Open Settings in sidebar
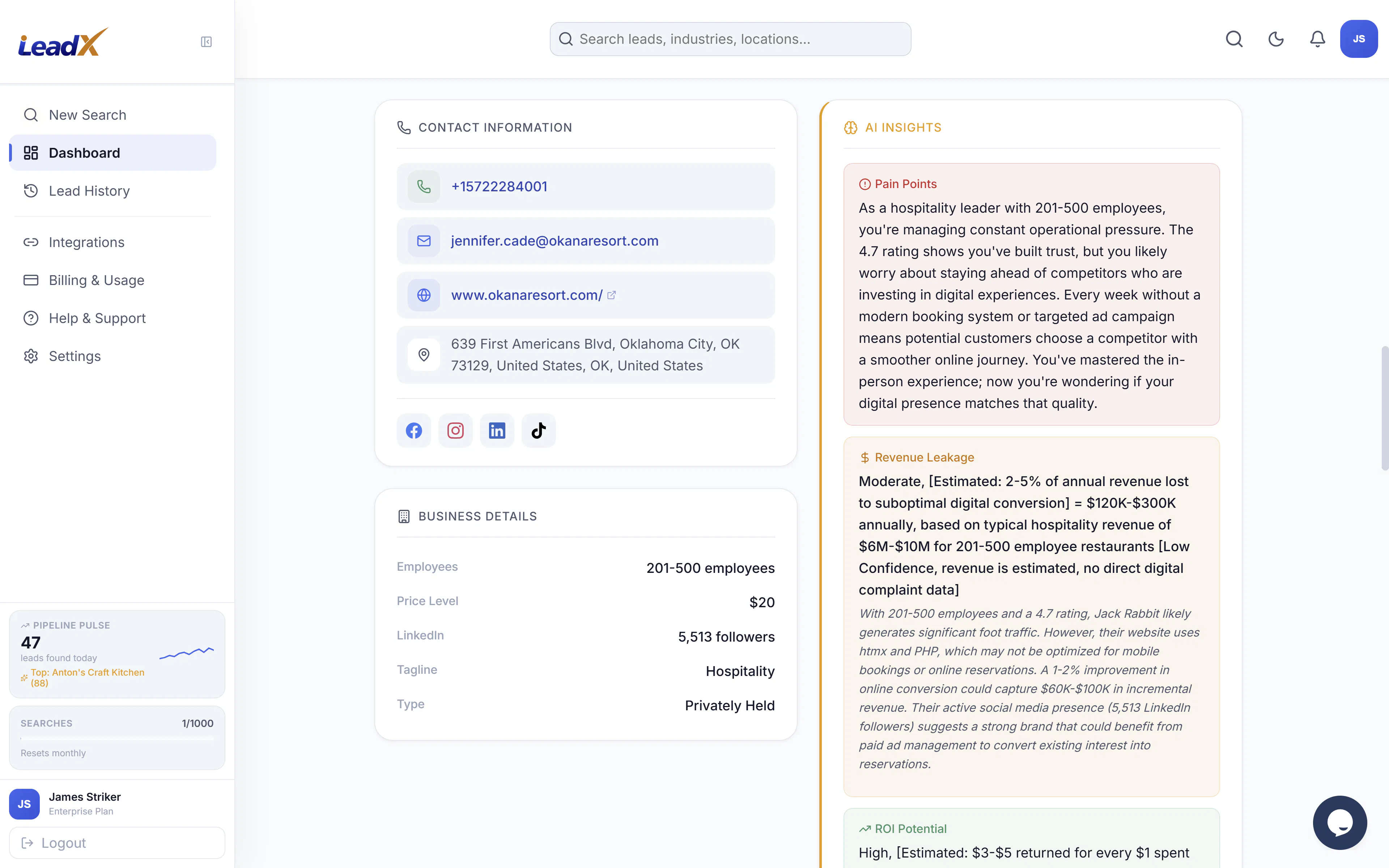The image size is (1389, 868). point(112,356)
